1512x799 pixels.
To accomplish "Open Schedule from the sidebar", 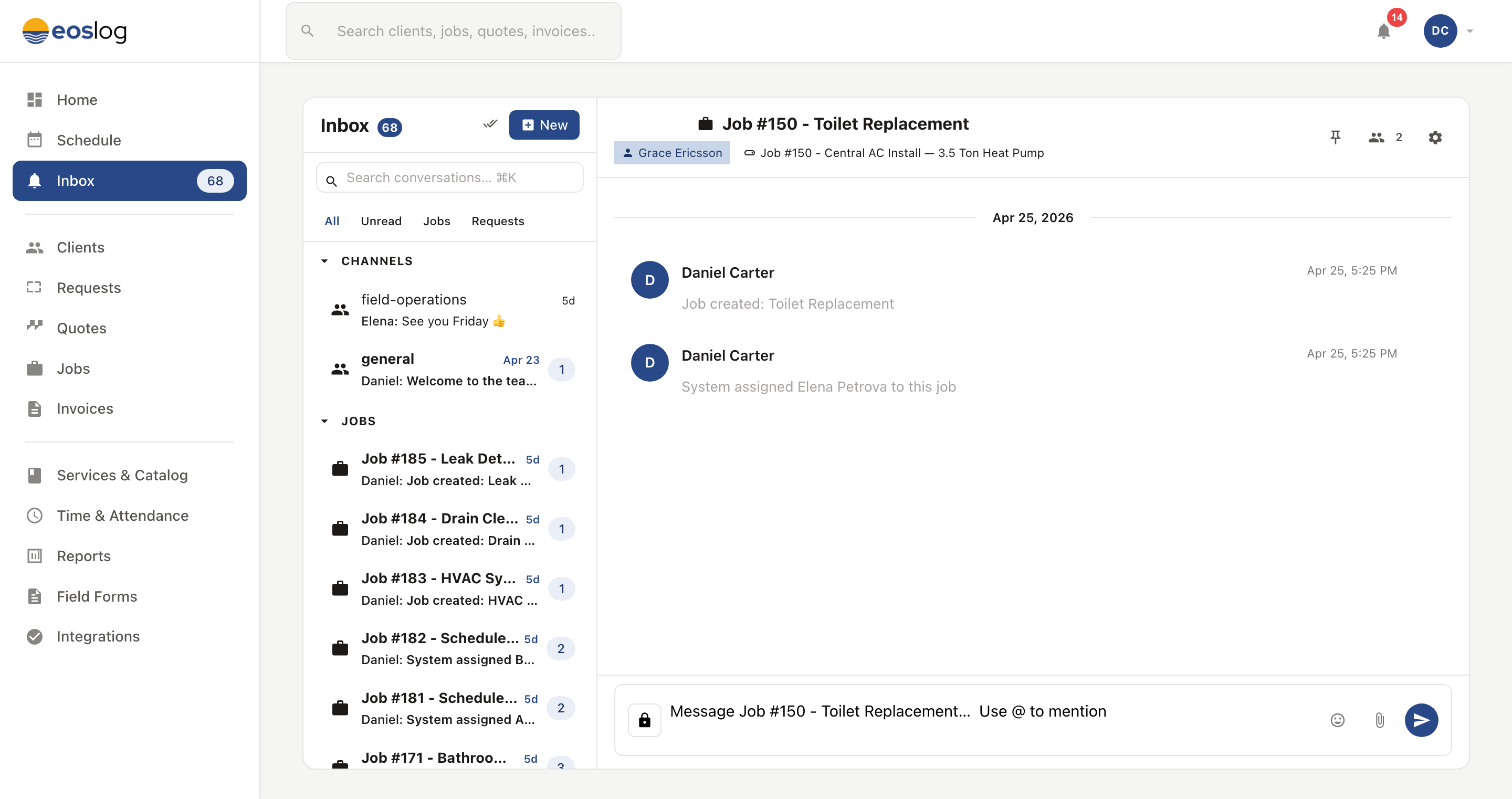I will [x=129, y=140].
